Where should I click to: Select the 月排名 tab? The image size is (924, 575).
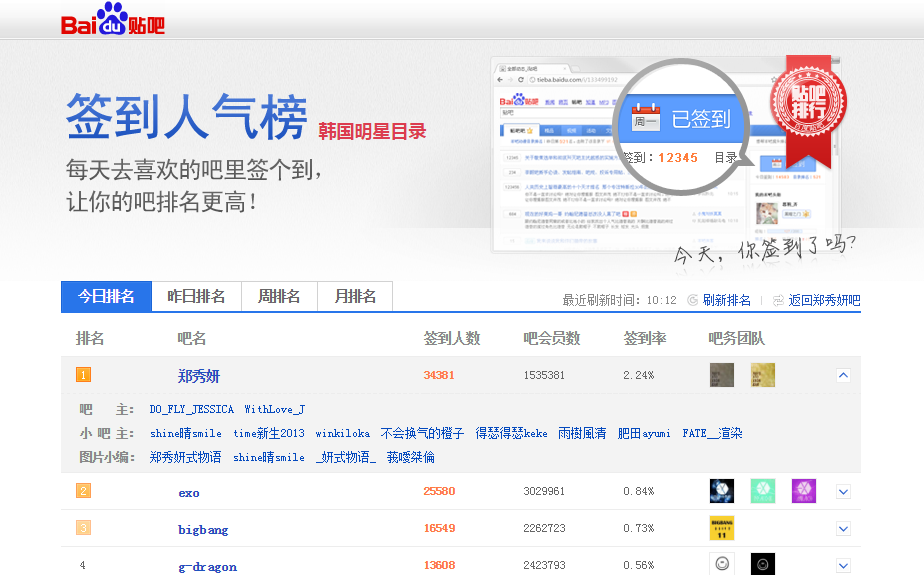coord(355,296)
